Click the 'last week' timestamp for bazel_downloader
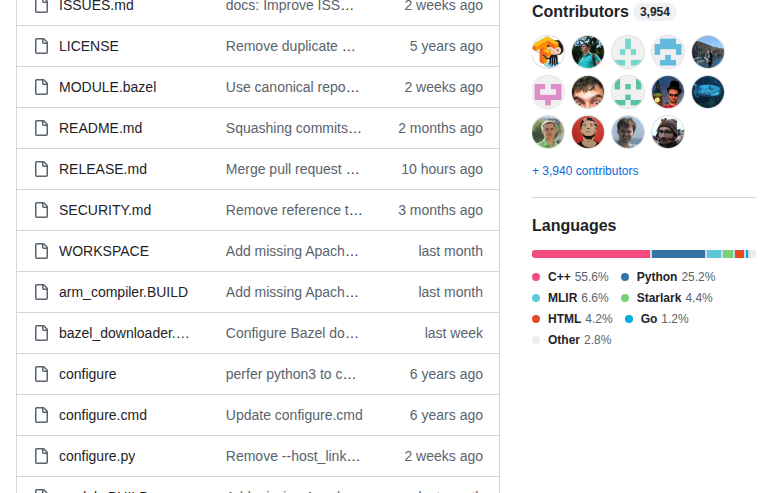Image resolution: width=780 pixels, height=493 pixels. click(454, 333)
